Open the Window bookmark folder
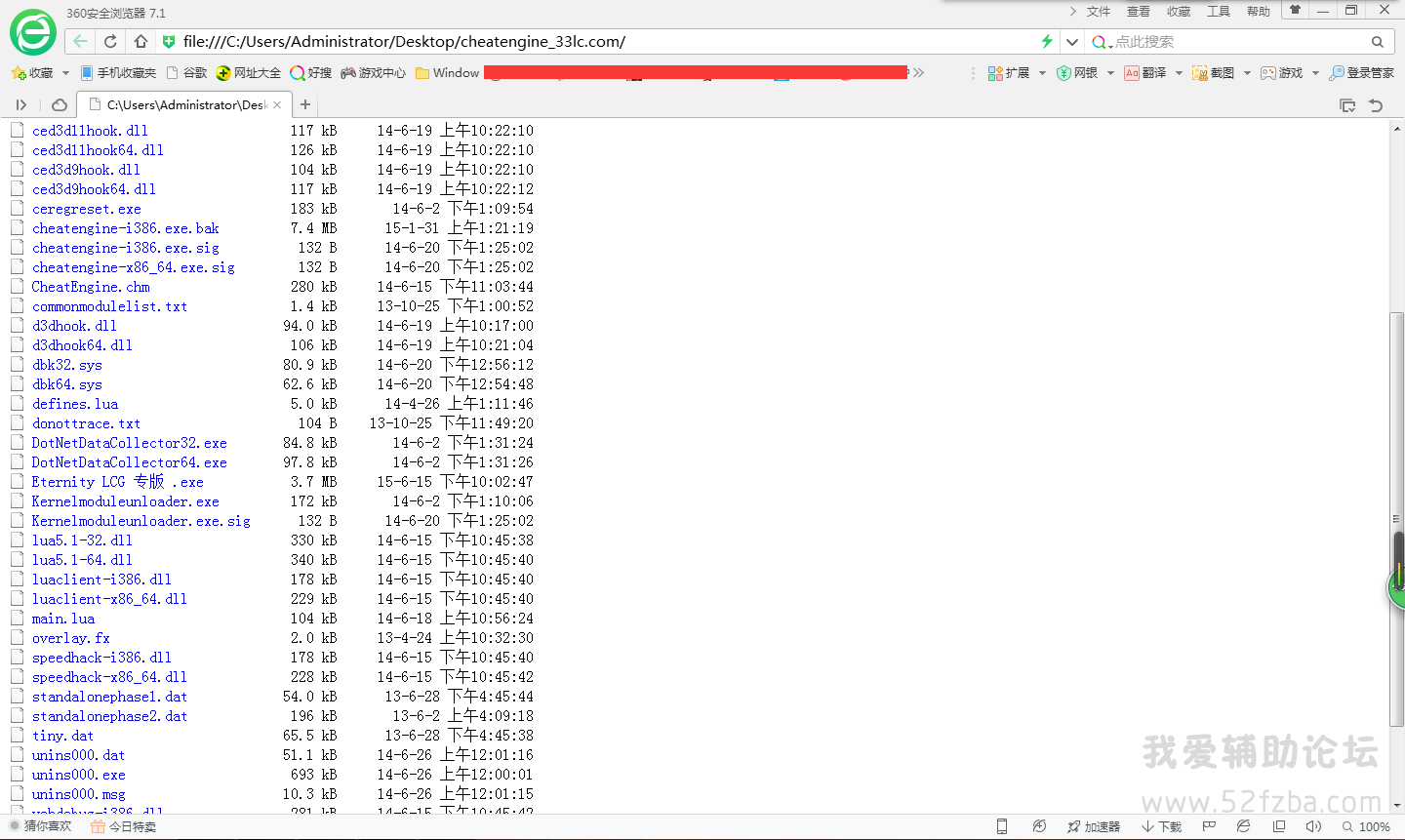 coord(448,73)
